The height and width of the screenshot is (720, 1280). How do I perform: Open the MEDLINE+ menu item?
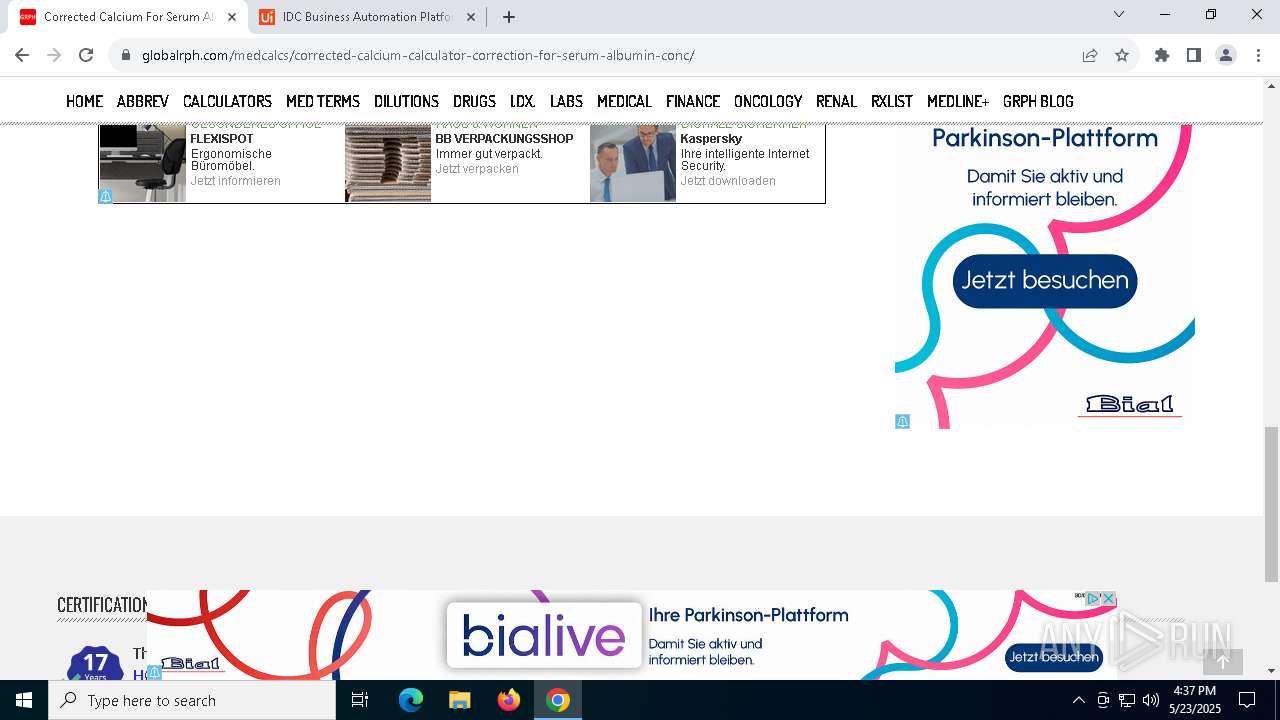(x=958, y=101)
